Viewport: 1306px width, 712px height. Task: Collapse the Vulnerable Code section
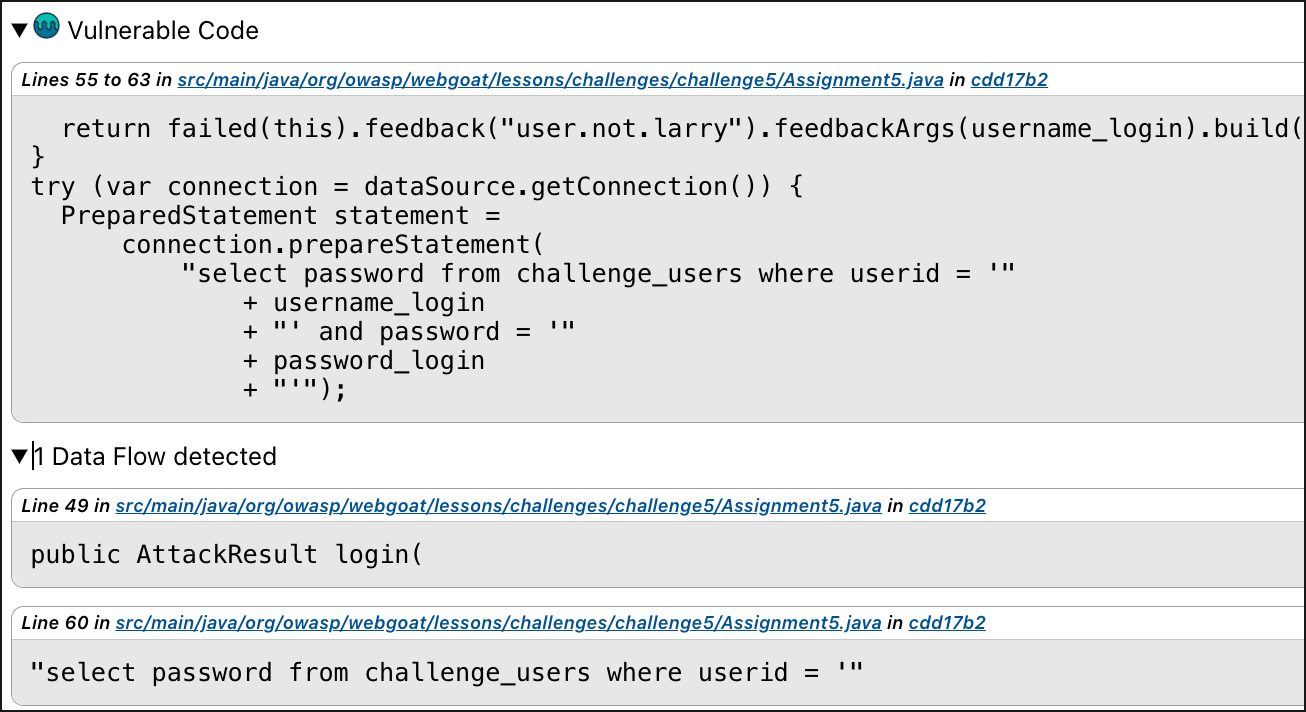tap(19, 31)
